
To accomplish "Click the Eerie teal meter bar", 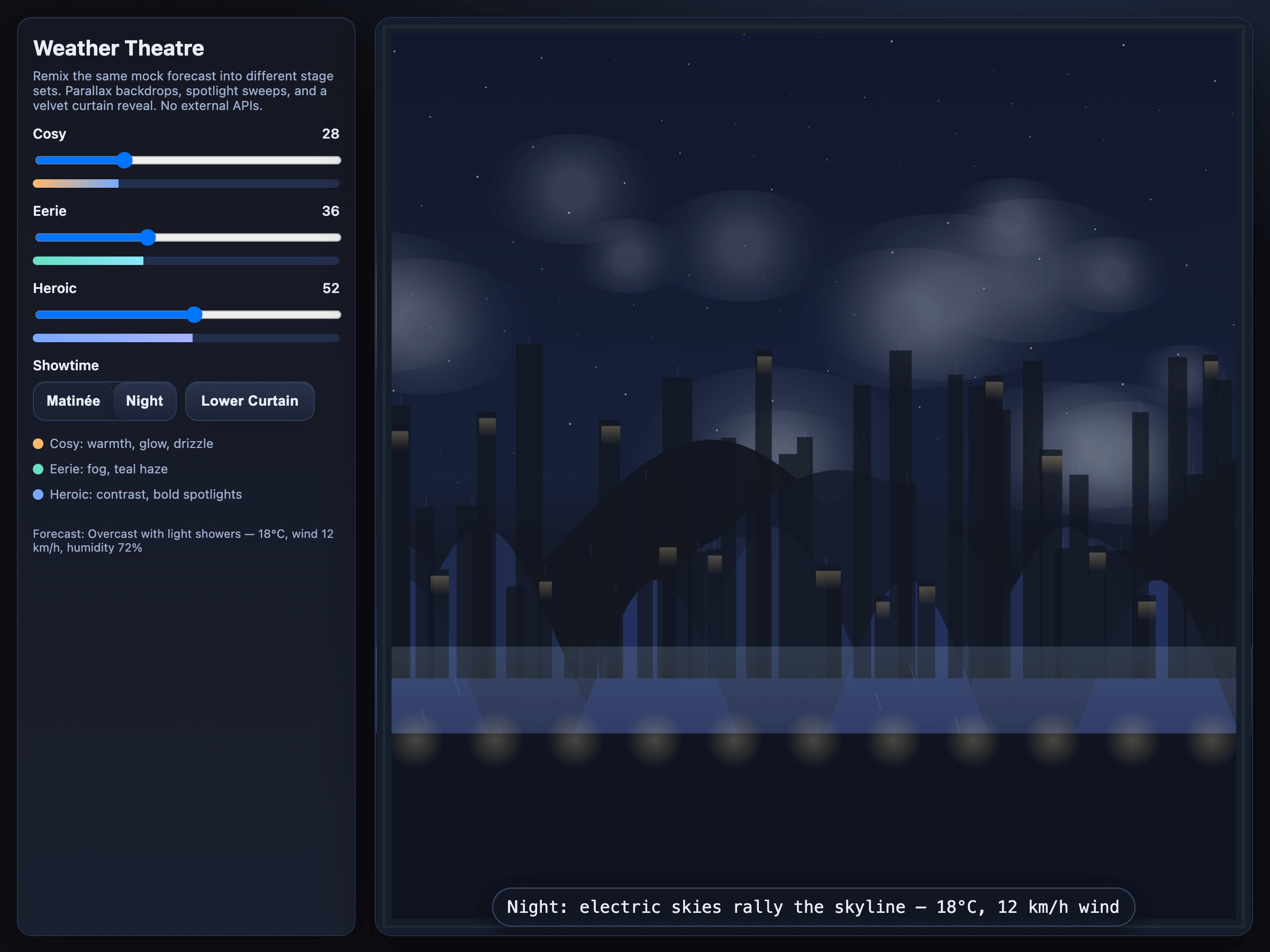I will [x=88, y=261].
